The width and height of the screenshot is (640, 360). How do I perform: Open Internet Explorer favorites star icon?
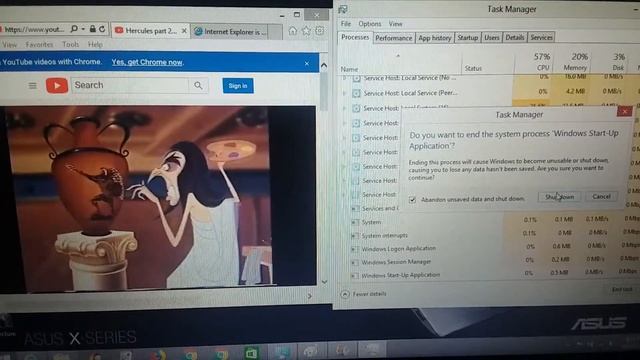click(306, 31)
